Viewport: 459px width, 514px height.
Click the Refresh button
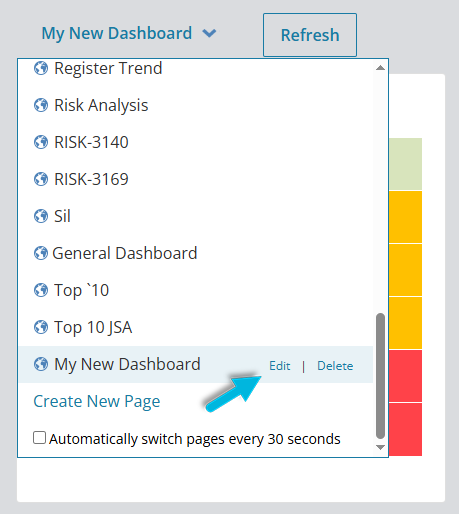(310, 35)
